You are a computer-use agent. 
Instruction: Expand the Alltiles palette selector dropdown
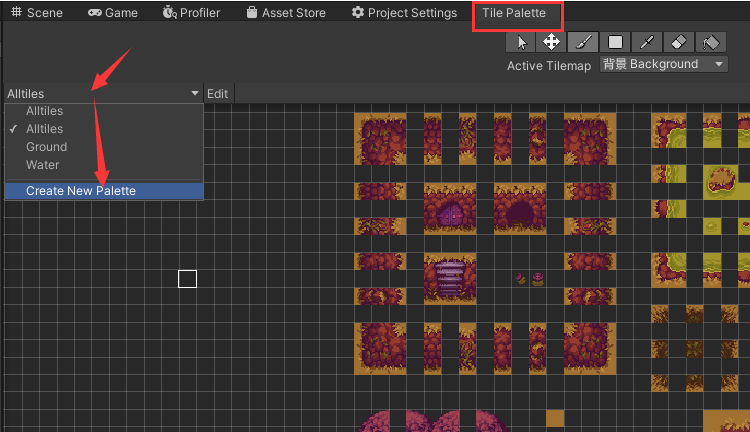(103, 93)
